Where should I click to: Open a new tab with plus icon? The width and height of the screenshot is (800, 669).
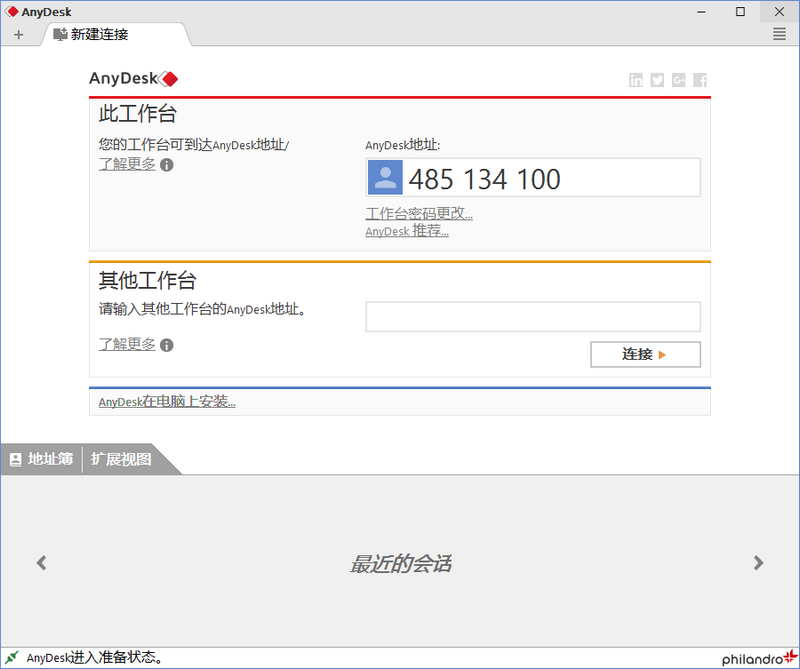tap(19, 35)
